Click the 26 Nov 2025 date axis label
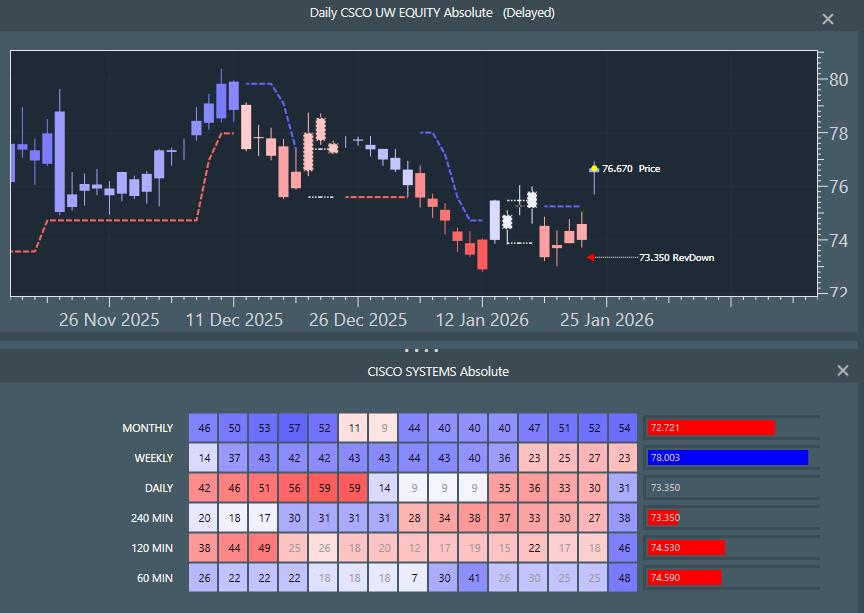This screenshot has height=613, width=864. point(109,320)
